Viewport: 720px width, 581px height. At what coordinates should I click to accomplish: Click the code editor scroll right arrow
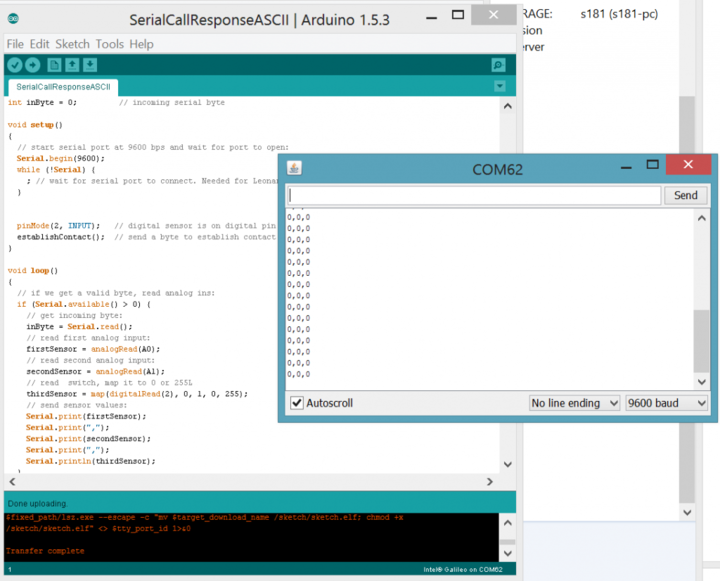[490, 481]
